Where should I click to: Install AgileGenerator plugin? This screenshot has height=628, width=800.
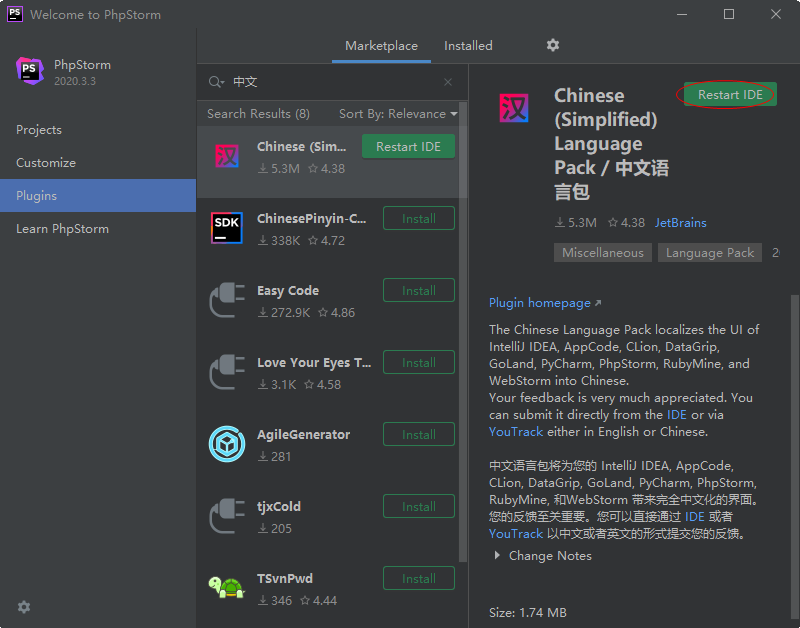point(419,434)
